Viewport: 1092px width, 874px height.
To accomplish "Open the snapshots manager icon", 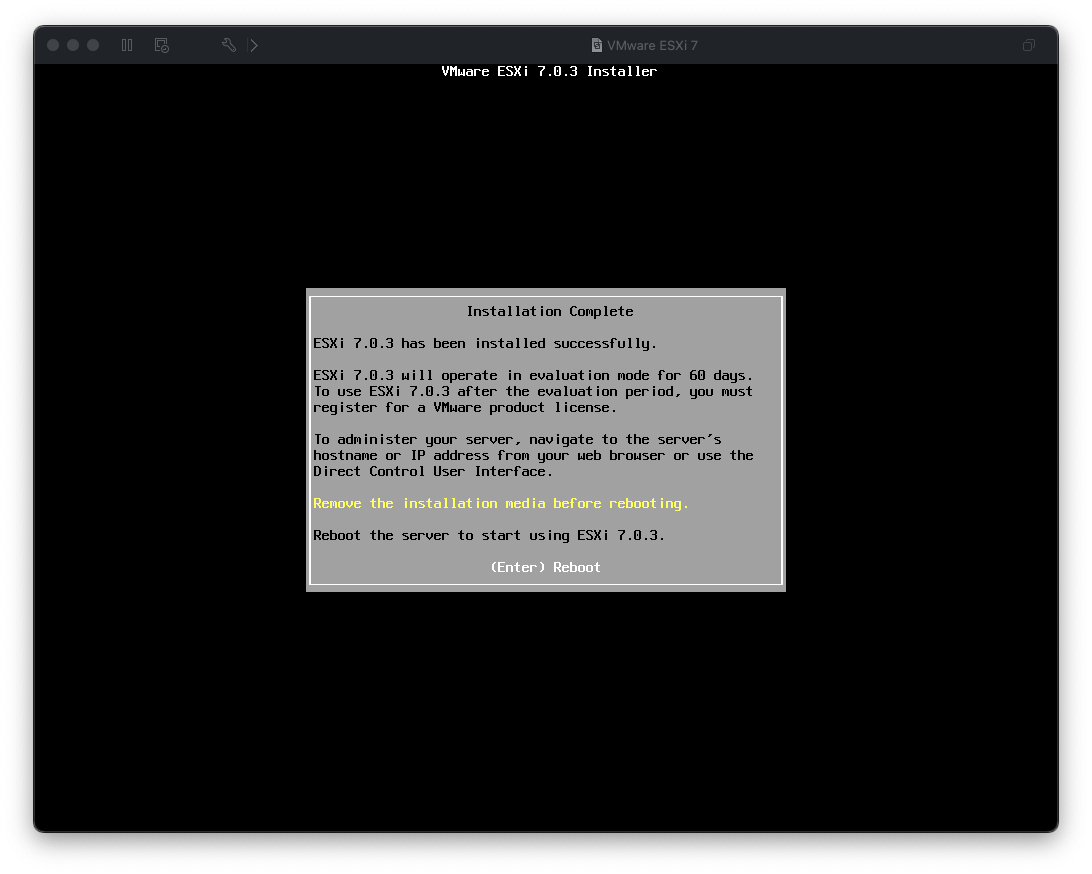I will (161, 45).
